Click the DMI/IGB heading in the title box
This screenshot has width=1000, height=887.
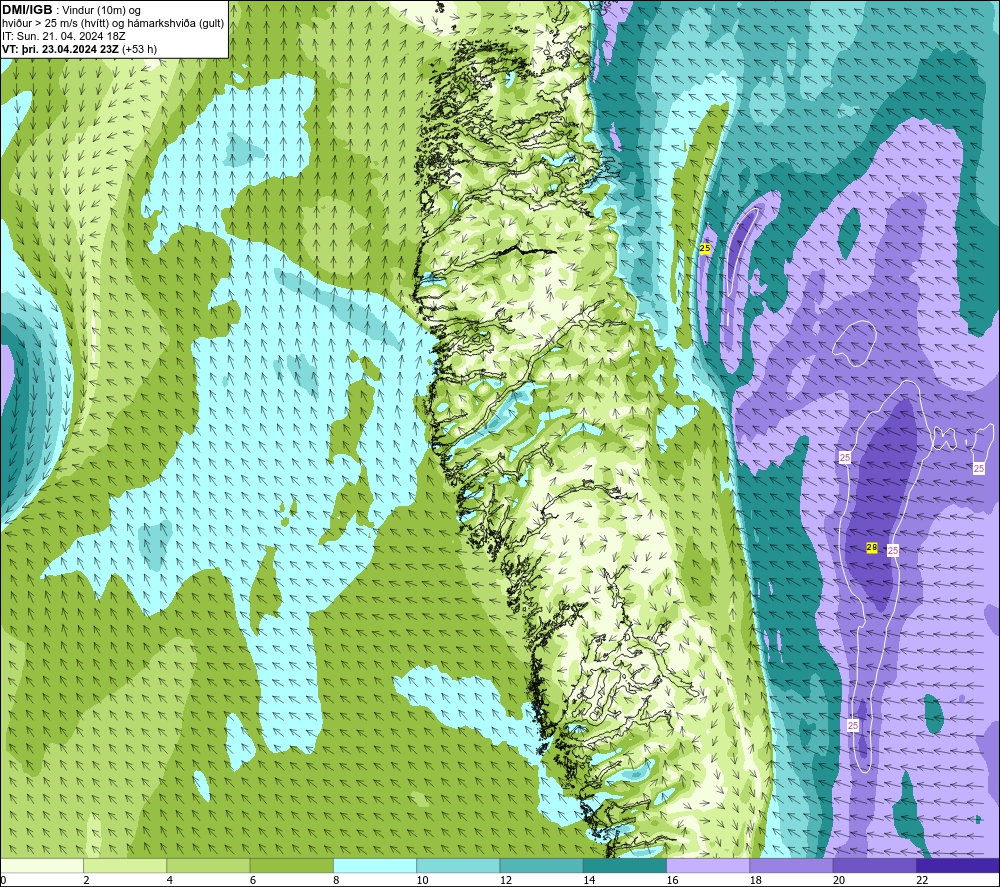[x=27, y=10]
